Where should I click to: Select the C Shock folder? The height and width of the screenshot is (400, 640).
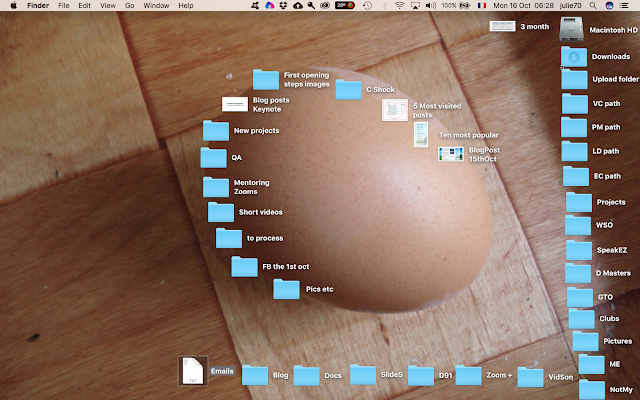click(x=348, y=89)
